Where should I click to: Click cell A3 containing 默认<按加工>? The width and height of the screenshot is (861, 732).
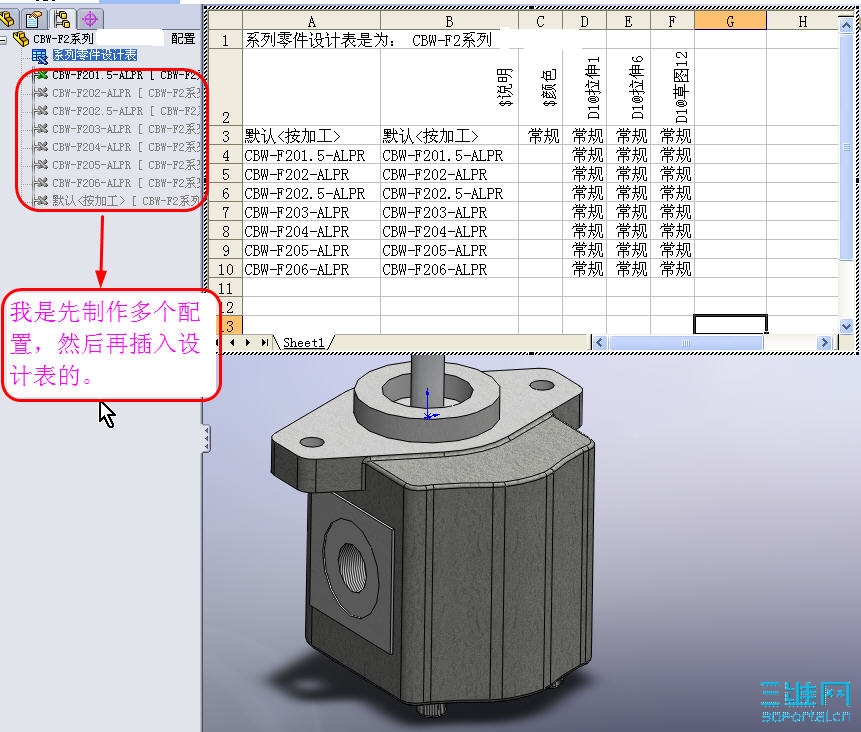(x=311, y=136)
